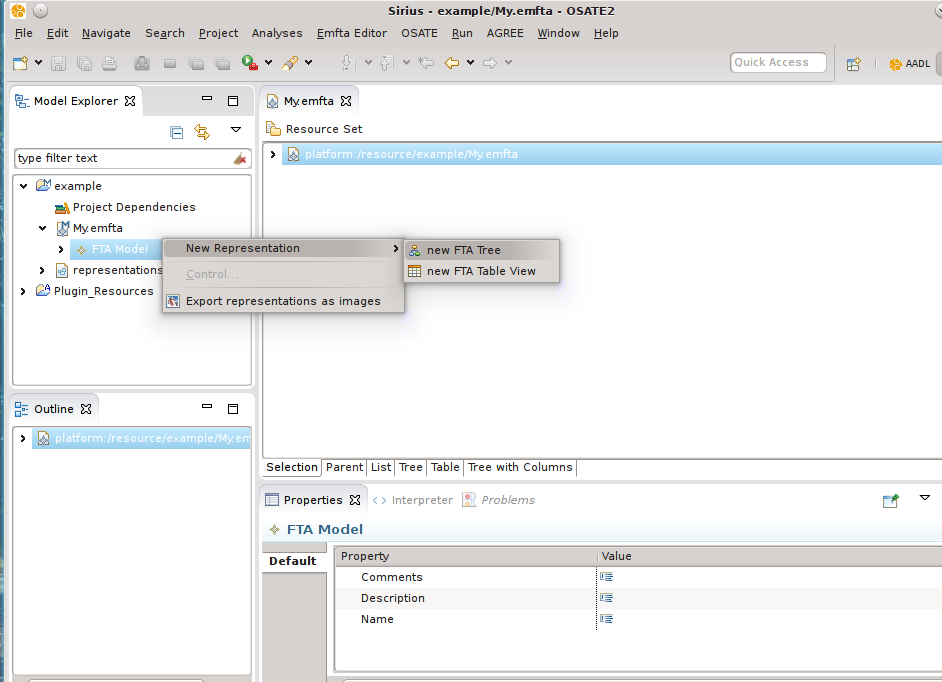Click the Forward navigation arrow icon
This screenshot has width=942, height=682.
point(490,62)
